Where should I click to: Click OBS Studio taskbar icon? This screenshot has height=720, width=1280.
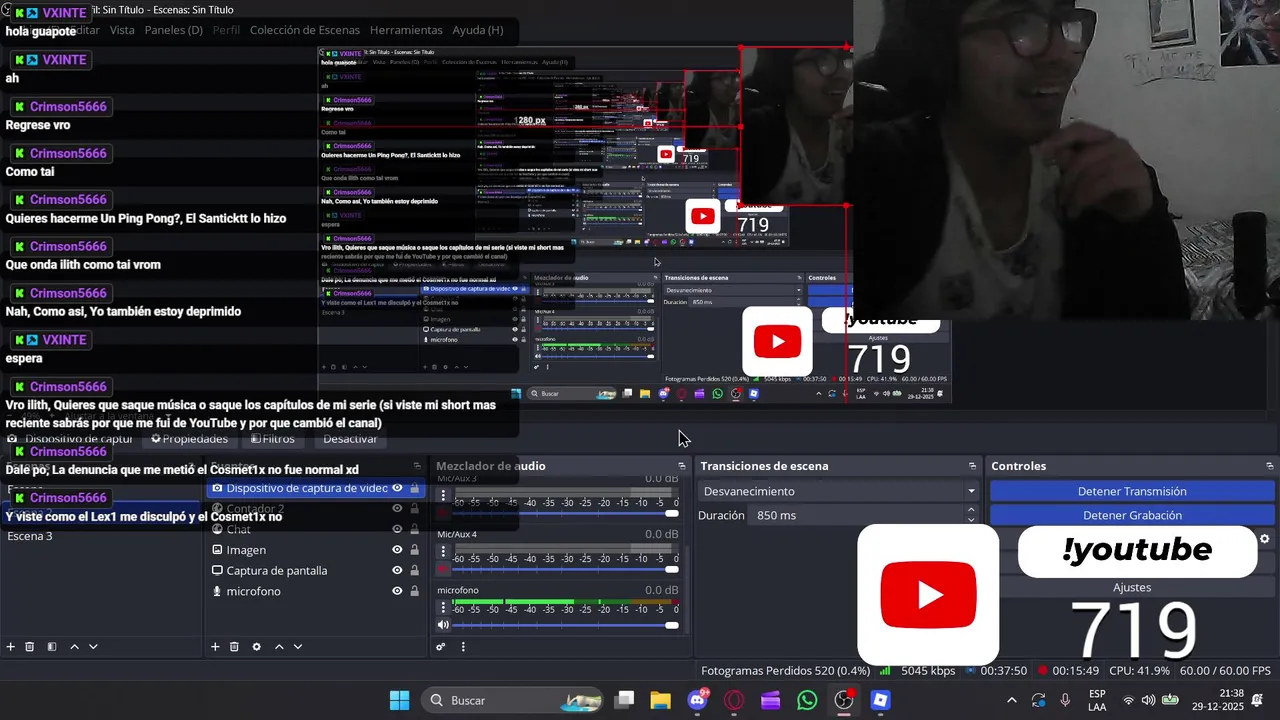point(844,700)
